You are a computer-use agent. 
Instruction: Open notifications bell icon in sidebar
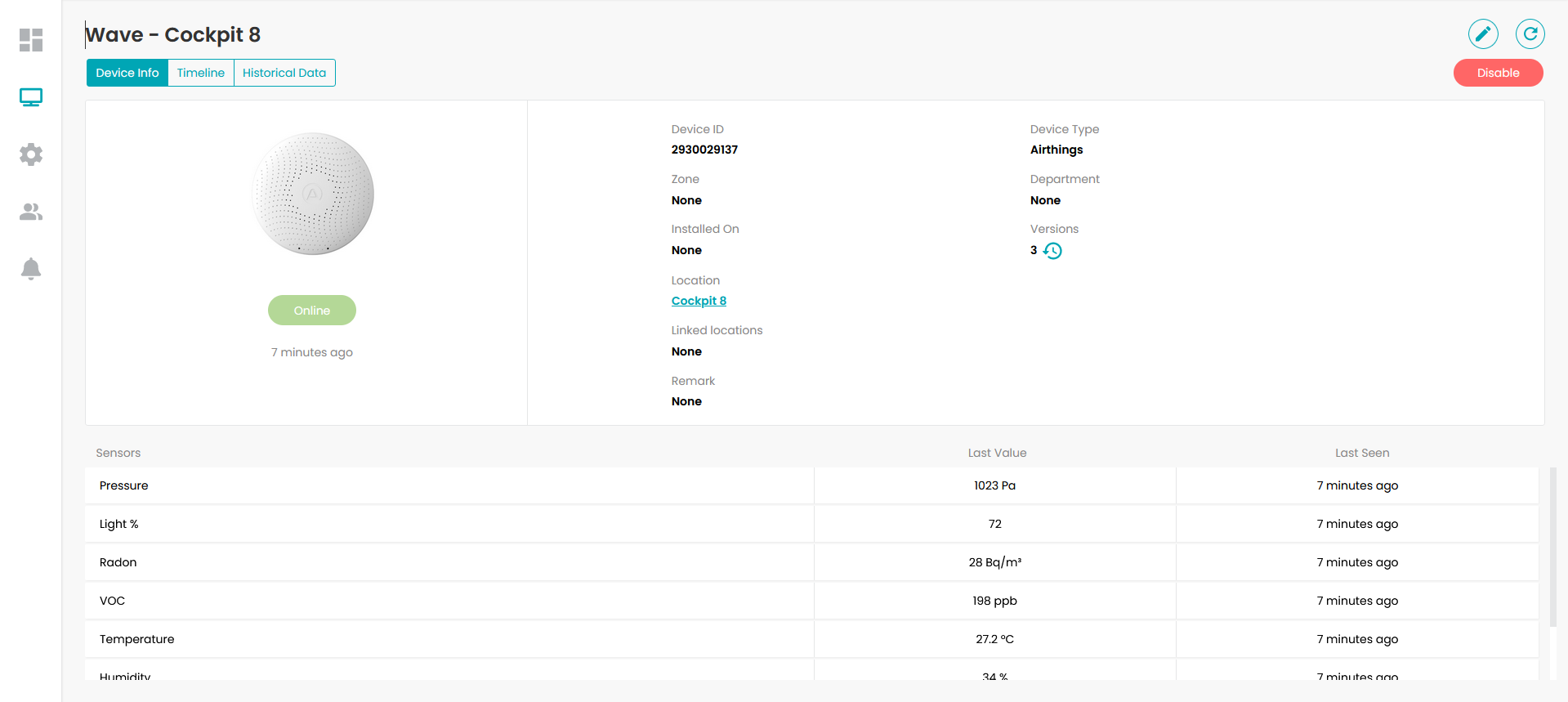(x=31, y=269)
